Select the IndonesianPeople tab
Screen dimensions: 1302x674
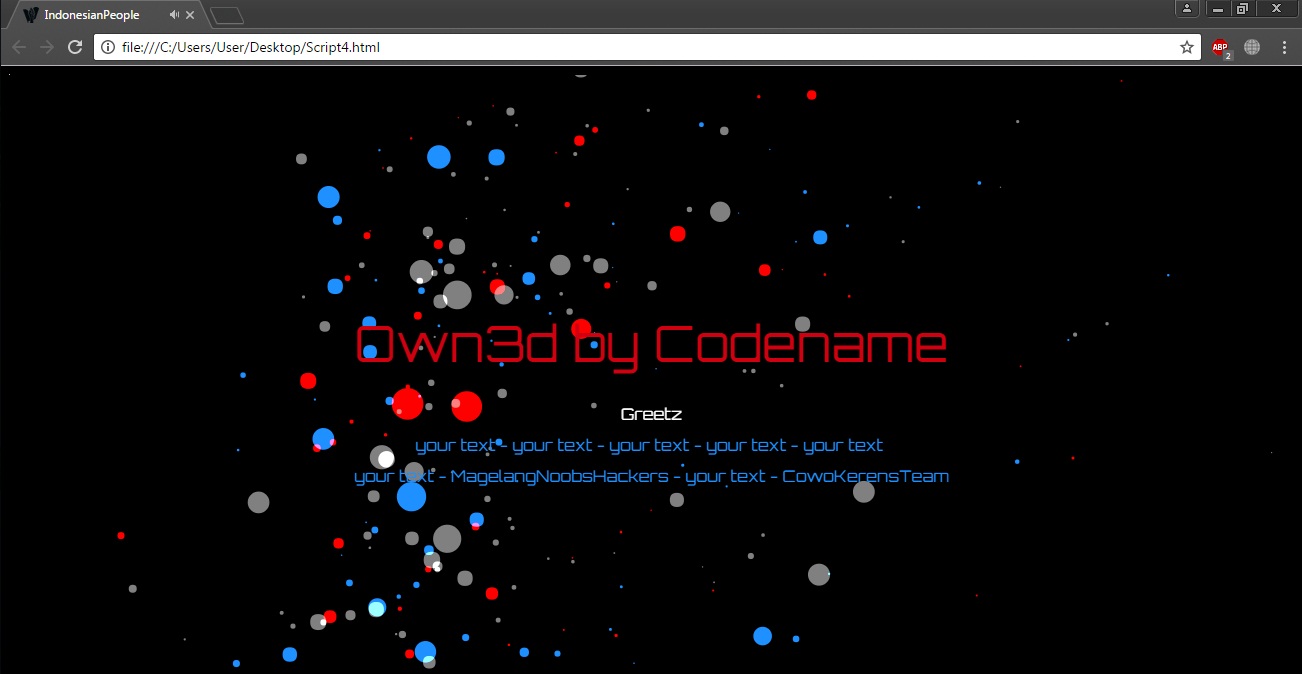pyautogui.click(x=90, y=15)
